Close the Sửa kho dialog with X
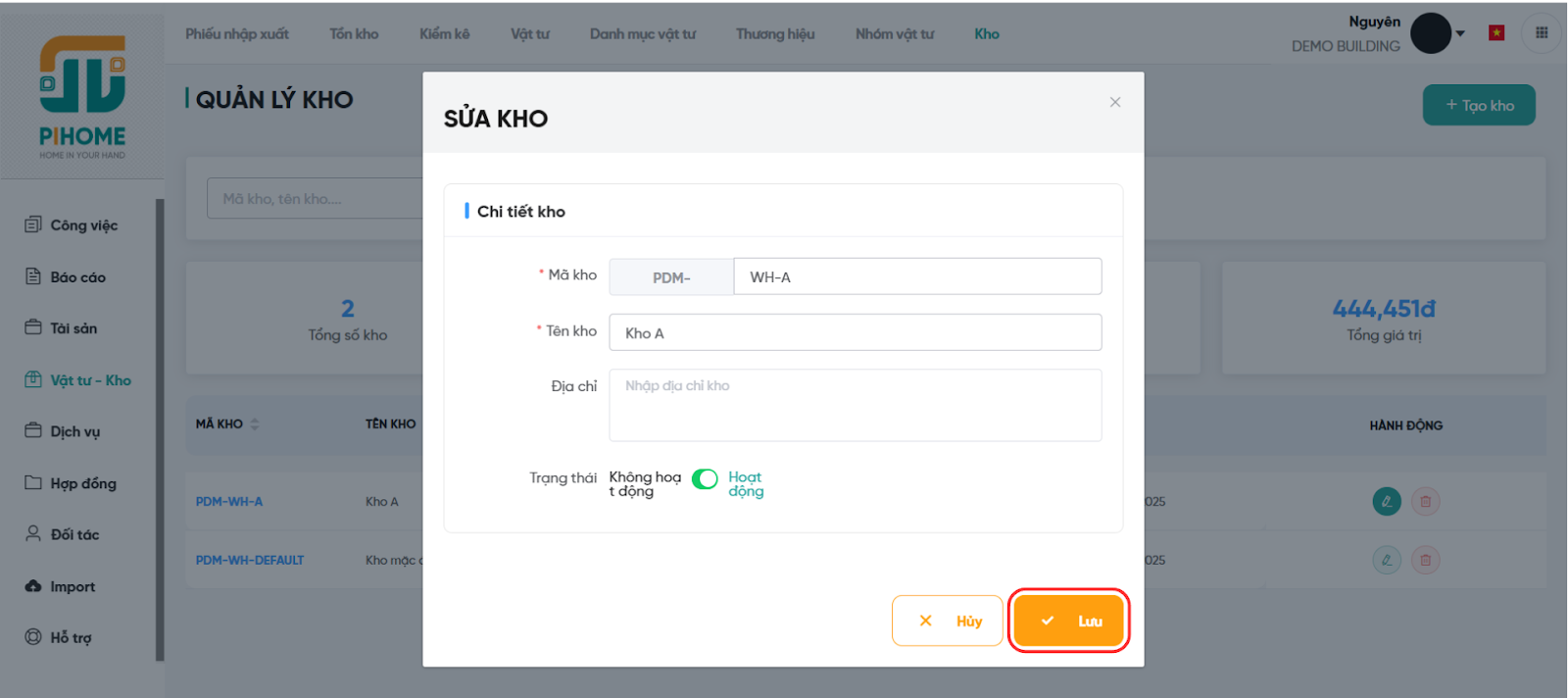1568x698 pixels. [x=1114, y=102]
